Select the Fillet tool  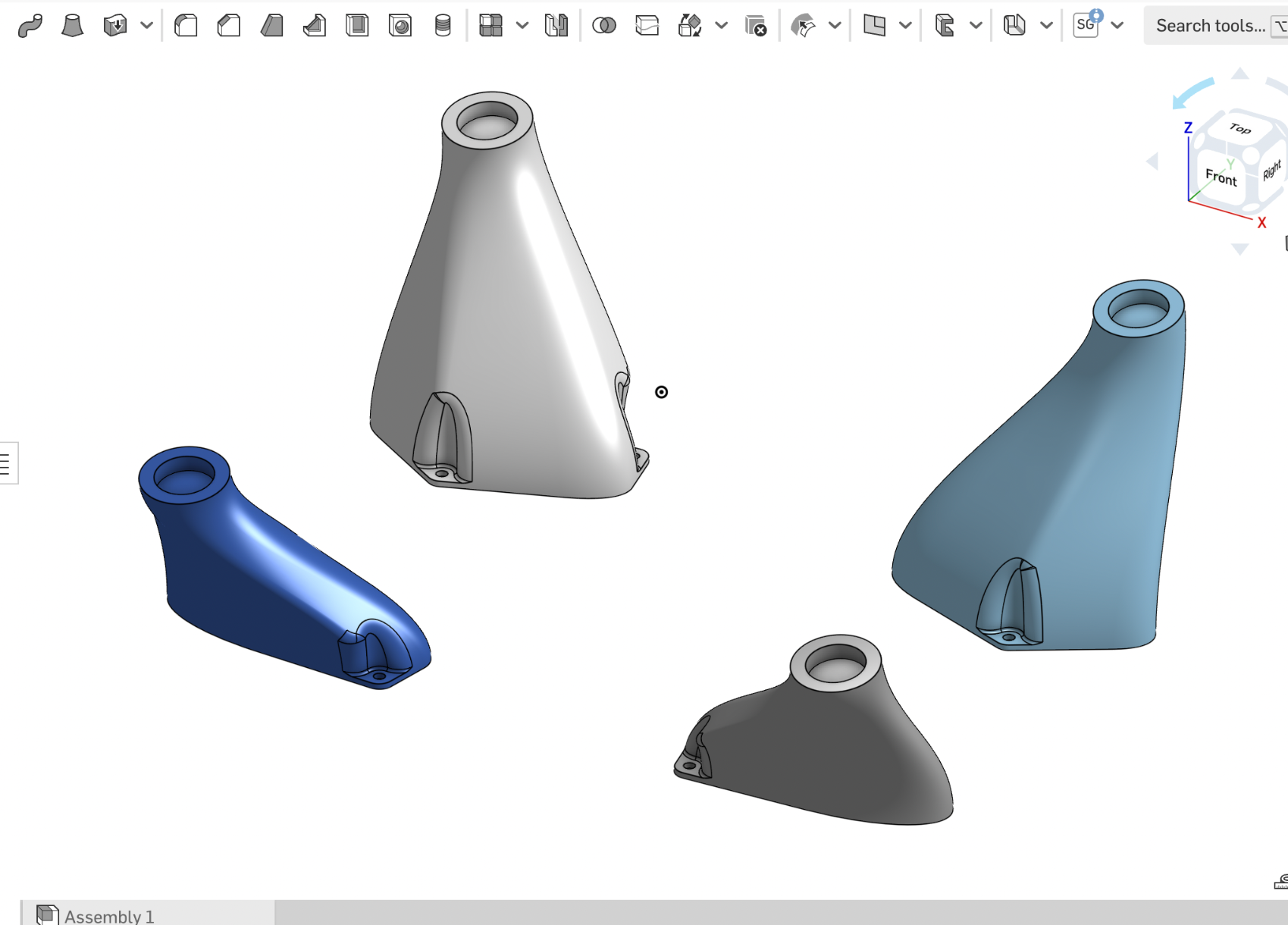(186, 26)
